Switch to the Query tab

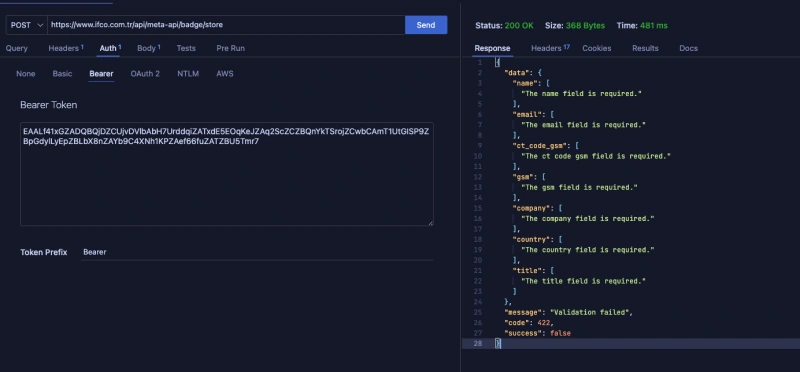coord(17,48)
